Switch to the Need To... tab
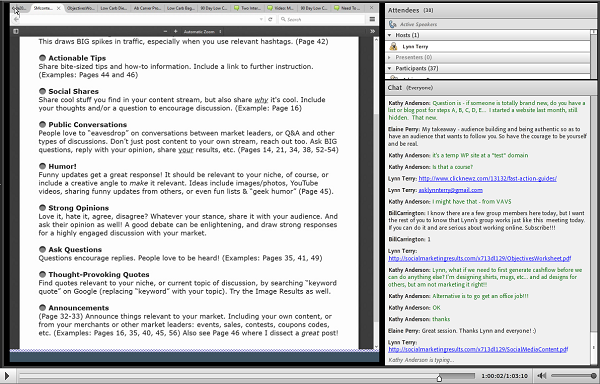The height and width of the screenshot is (384, 600). coord(347,8)
